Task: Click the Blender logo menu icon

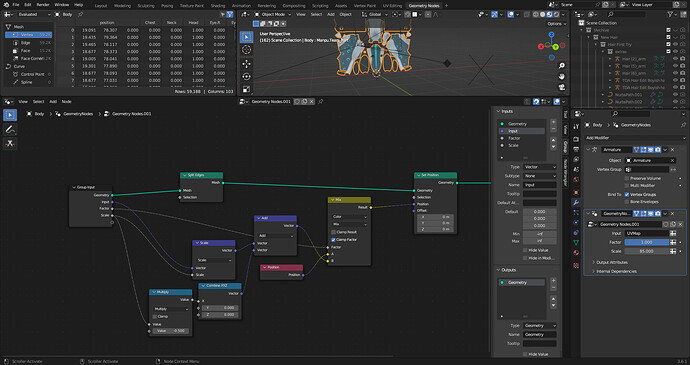Action: click(x=6, y=5)
